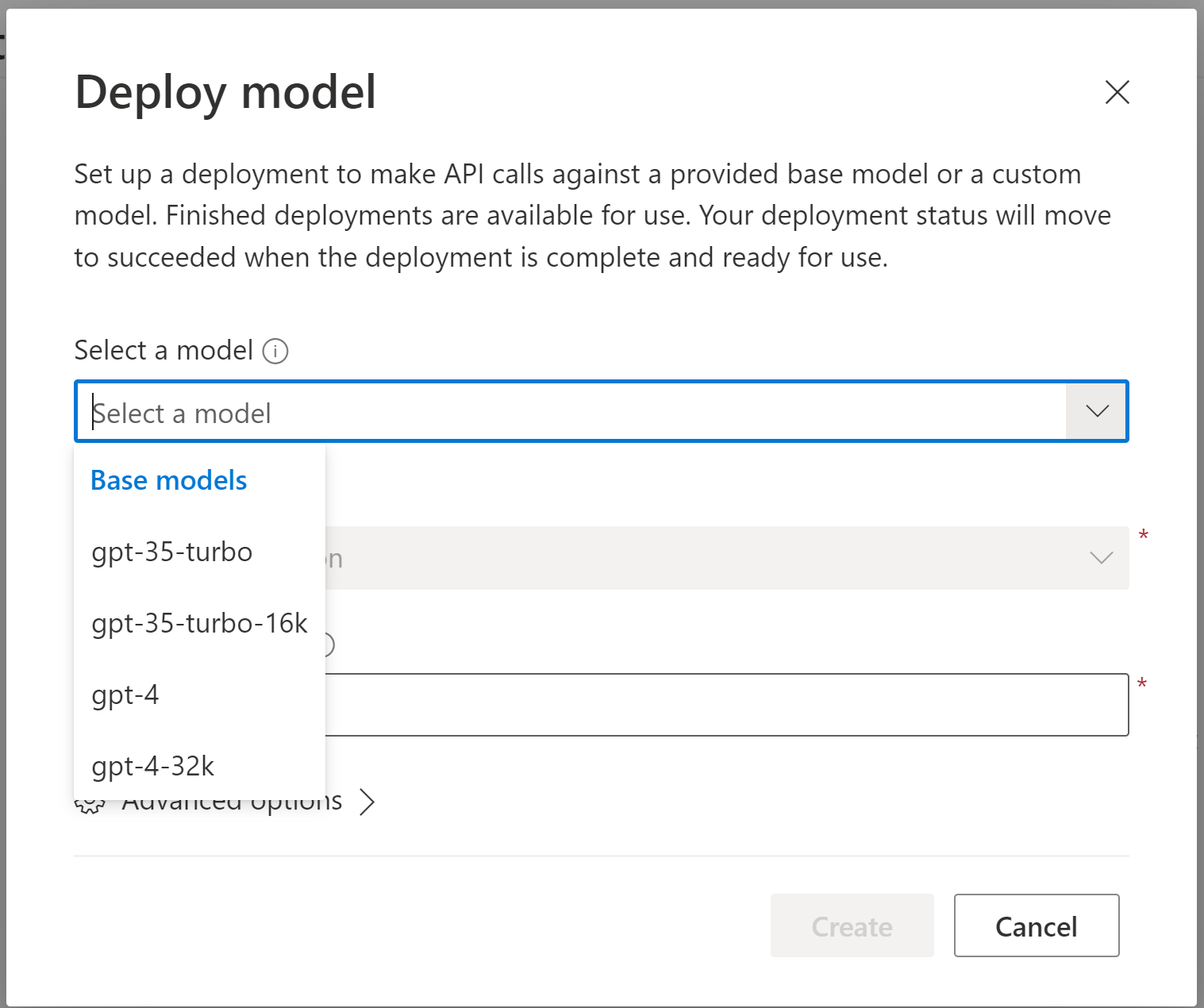This screenshot has width=1204, height=1008.
Task: Choose gpt-35-turbo from the list
Action: [x=199, y=552]
